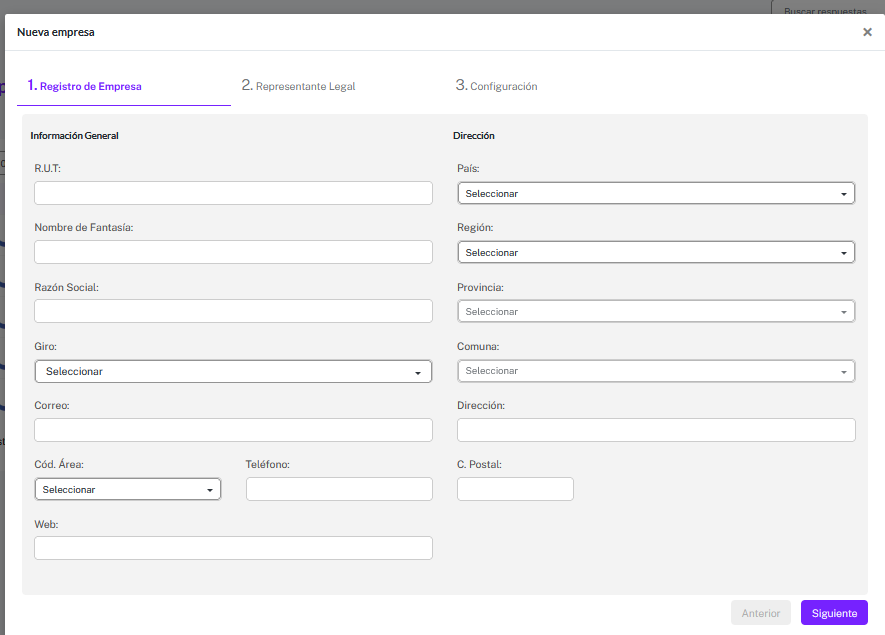Viewport: 885px width, 635px height.
Task: Focus the Nombre de Fantasía field
Action: (x=233, y=252)
